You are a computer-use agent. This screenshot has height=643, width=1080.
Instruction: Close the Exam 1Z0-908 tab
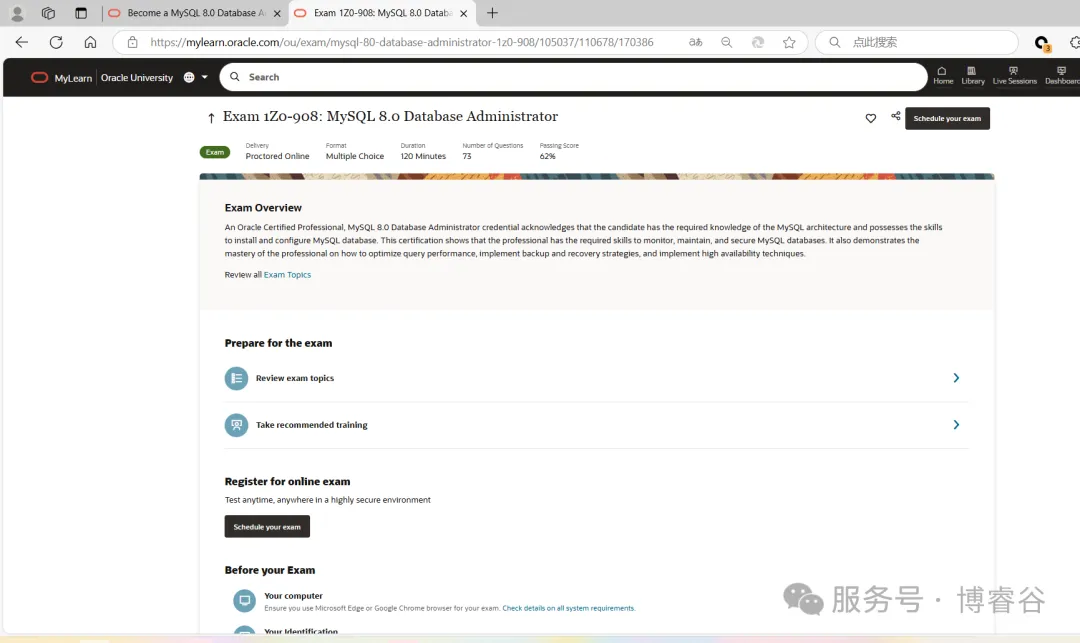tap(464, 13)
